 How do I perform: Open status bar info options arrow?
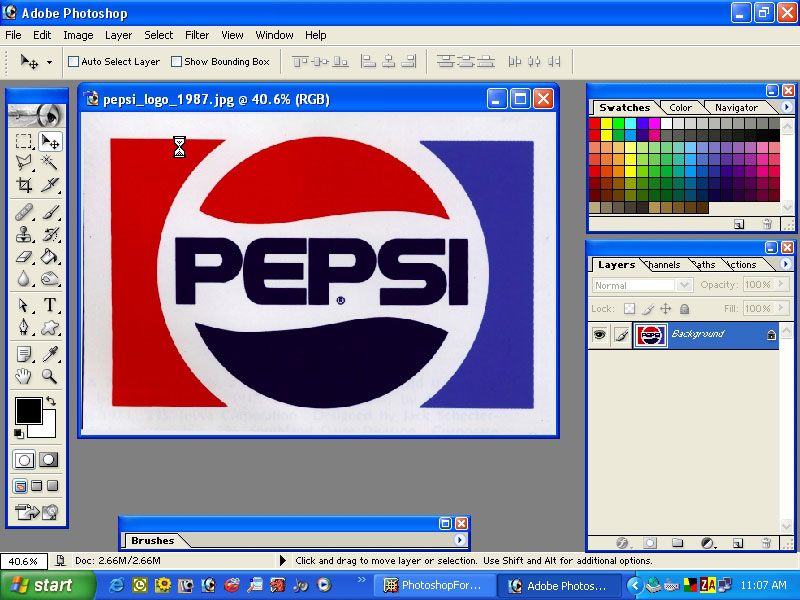(283, 560)
